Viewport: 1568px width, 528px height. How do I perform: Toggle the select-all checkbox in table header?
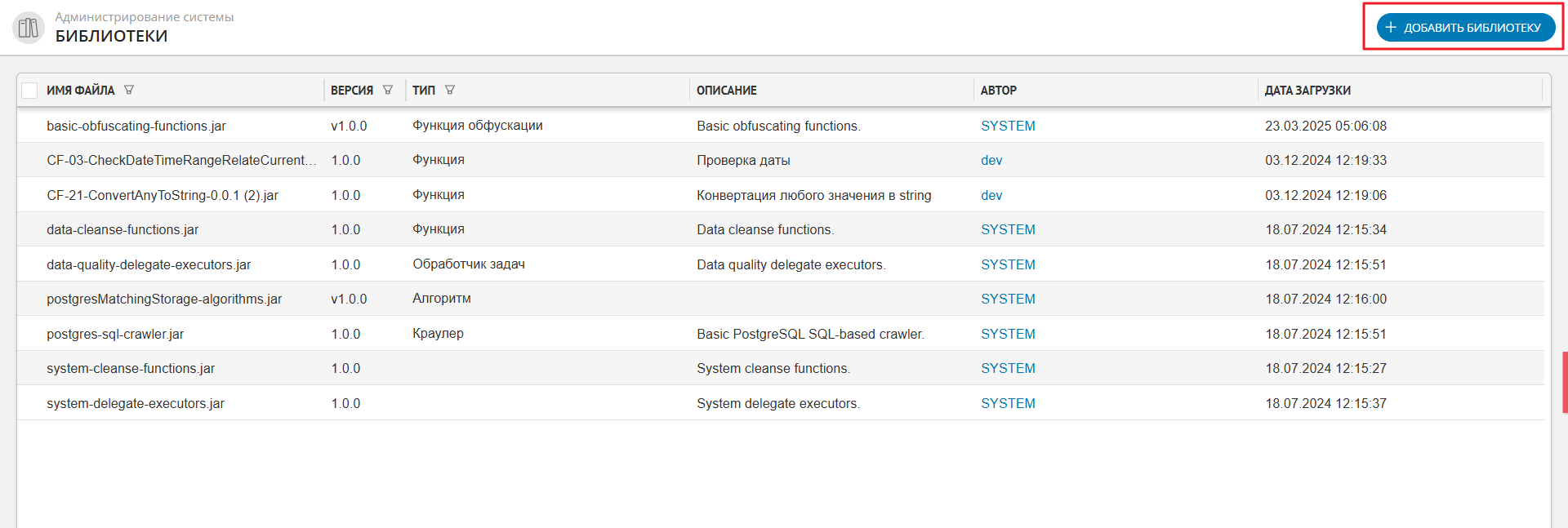[30, 91]
